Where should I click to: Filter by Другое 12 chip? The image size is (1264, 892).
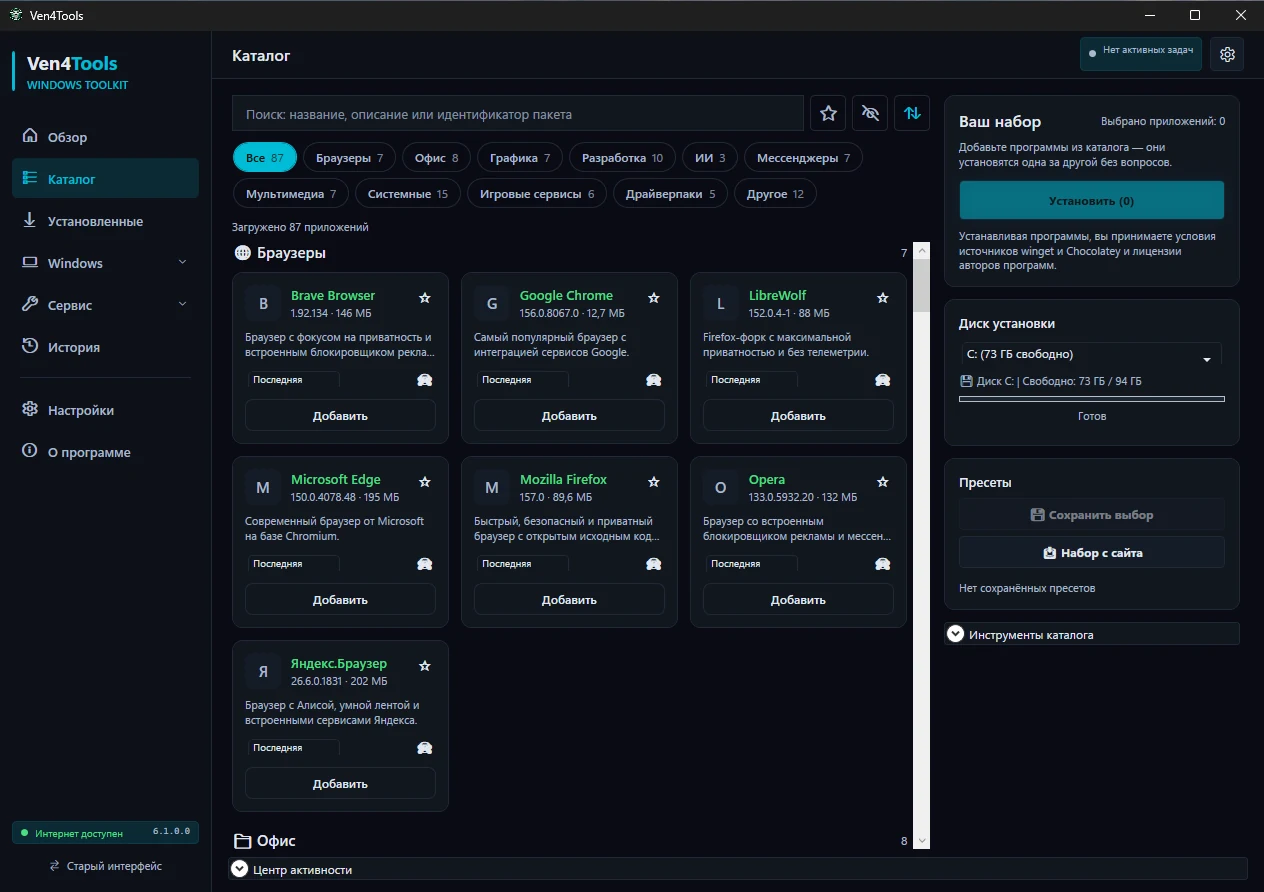pos(775,194)
